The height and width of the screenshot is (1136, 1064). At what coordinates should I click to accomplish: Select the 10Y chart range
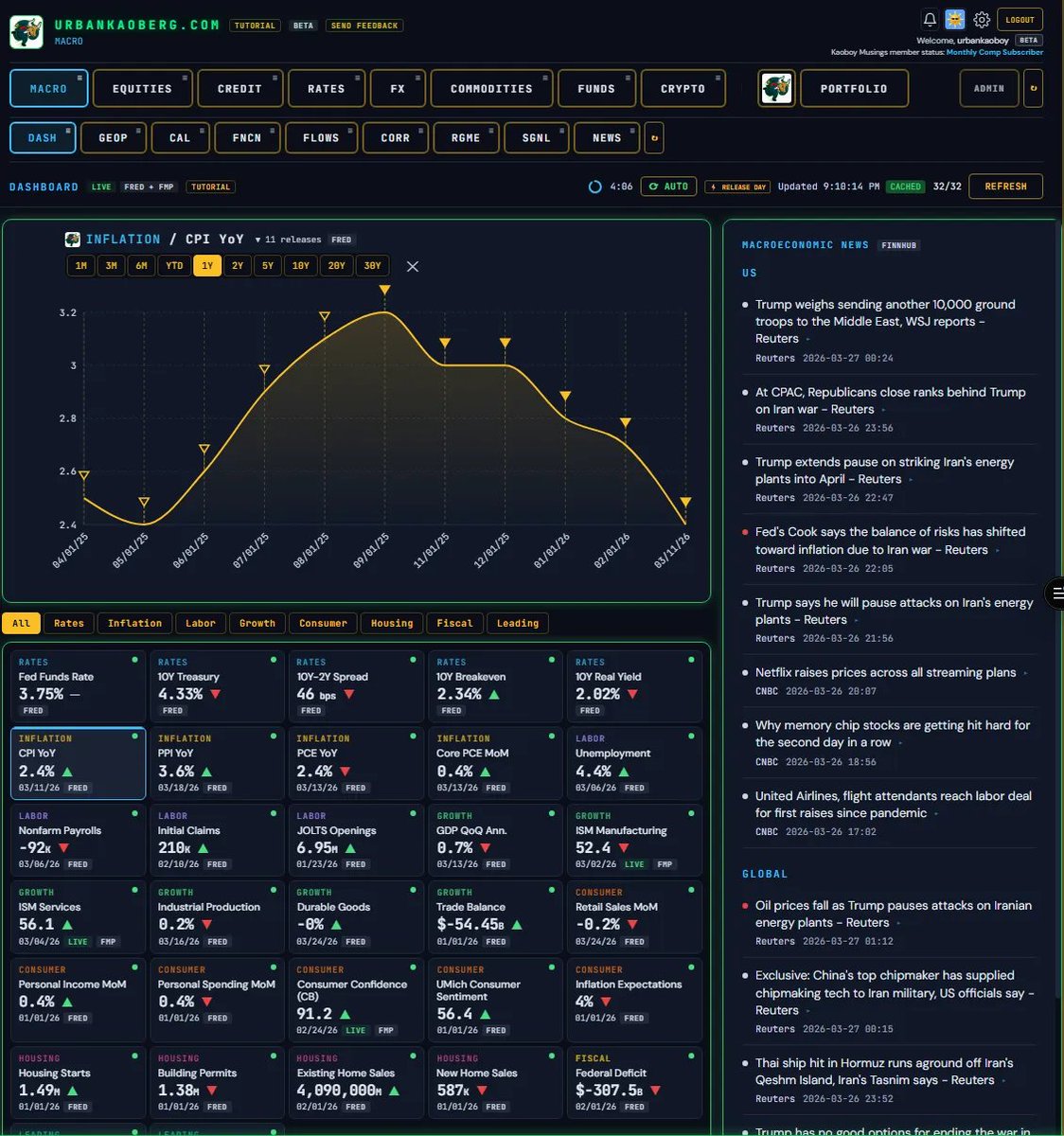click(301, 266)
